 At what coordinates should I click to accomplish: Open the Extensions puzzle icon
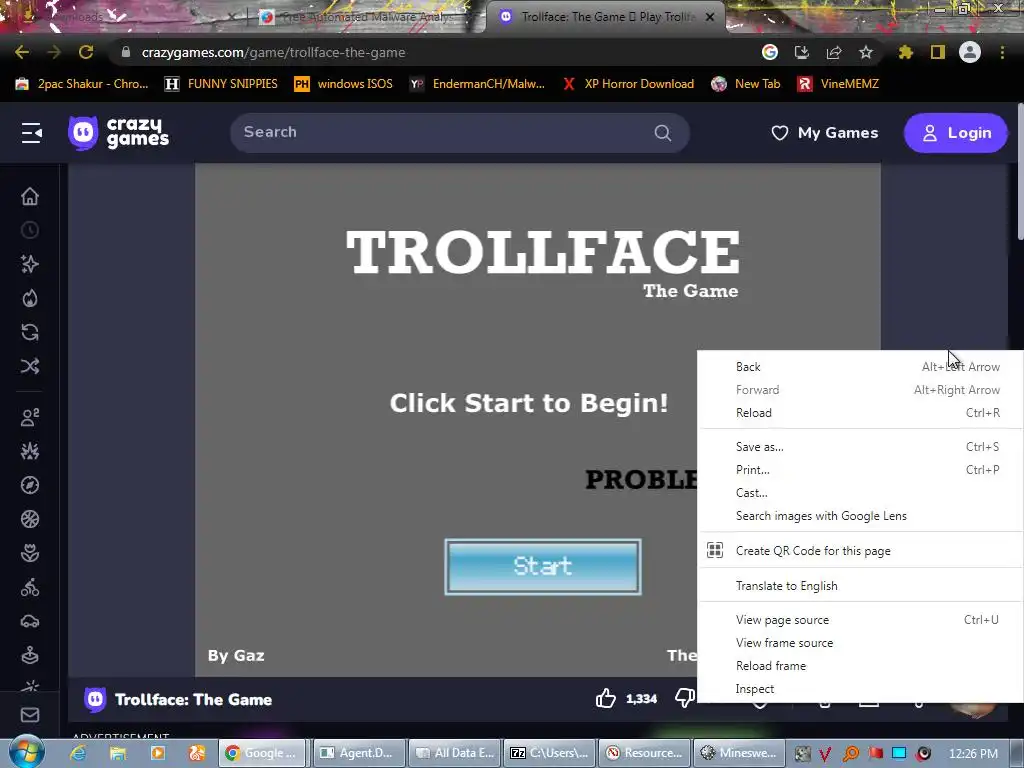click(905, 52)
